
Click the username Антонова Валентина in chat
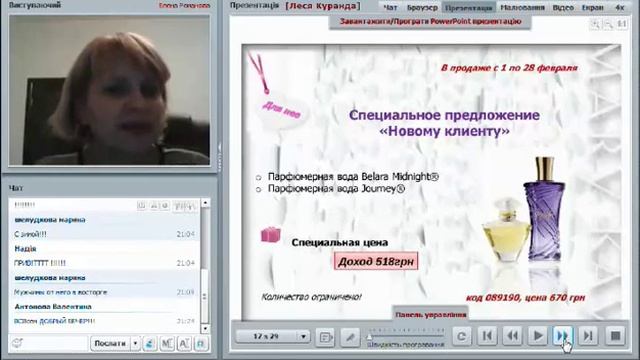point(53,307)
